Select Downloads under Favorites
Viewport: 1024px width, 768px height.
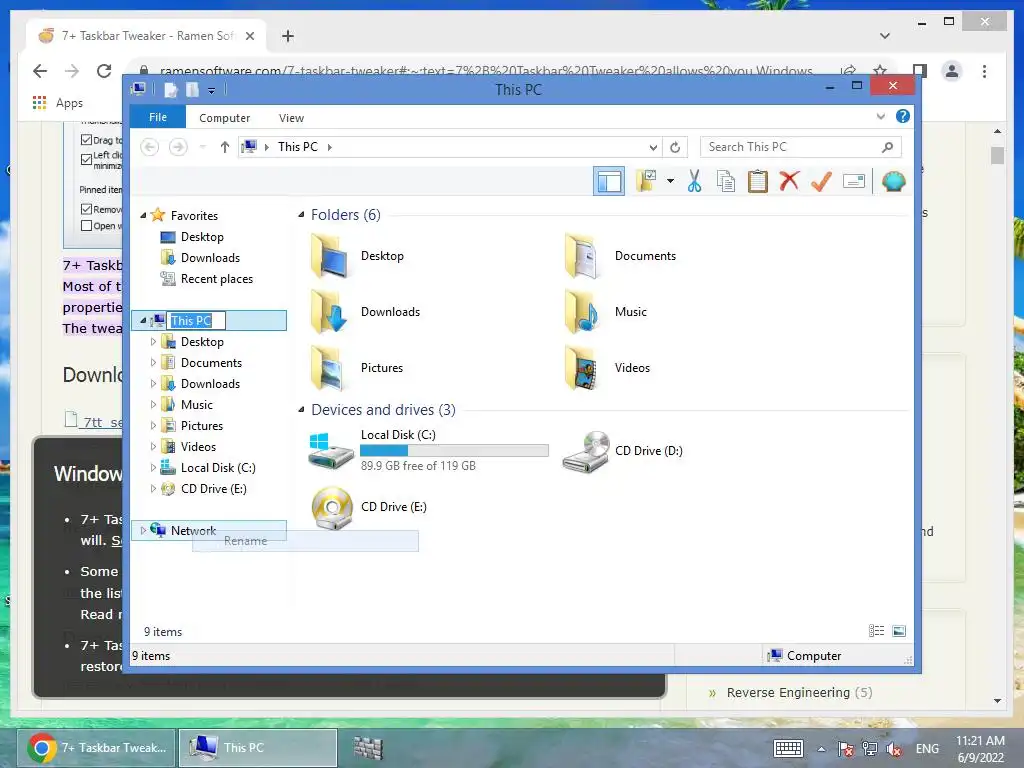210,257
